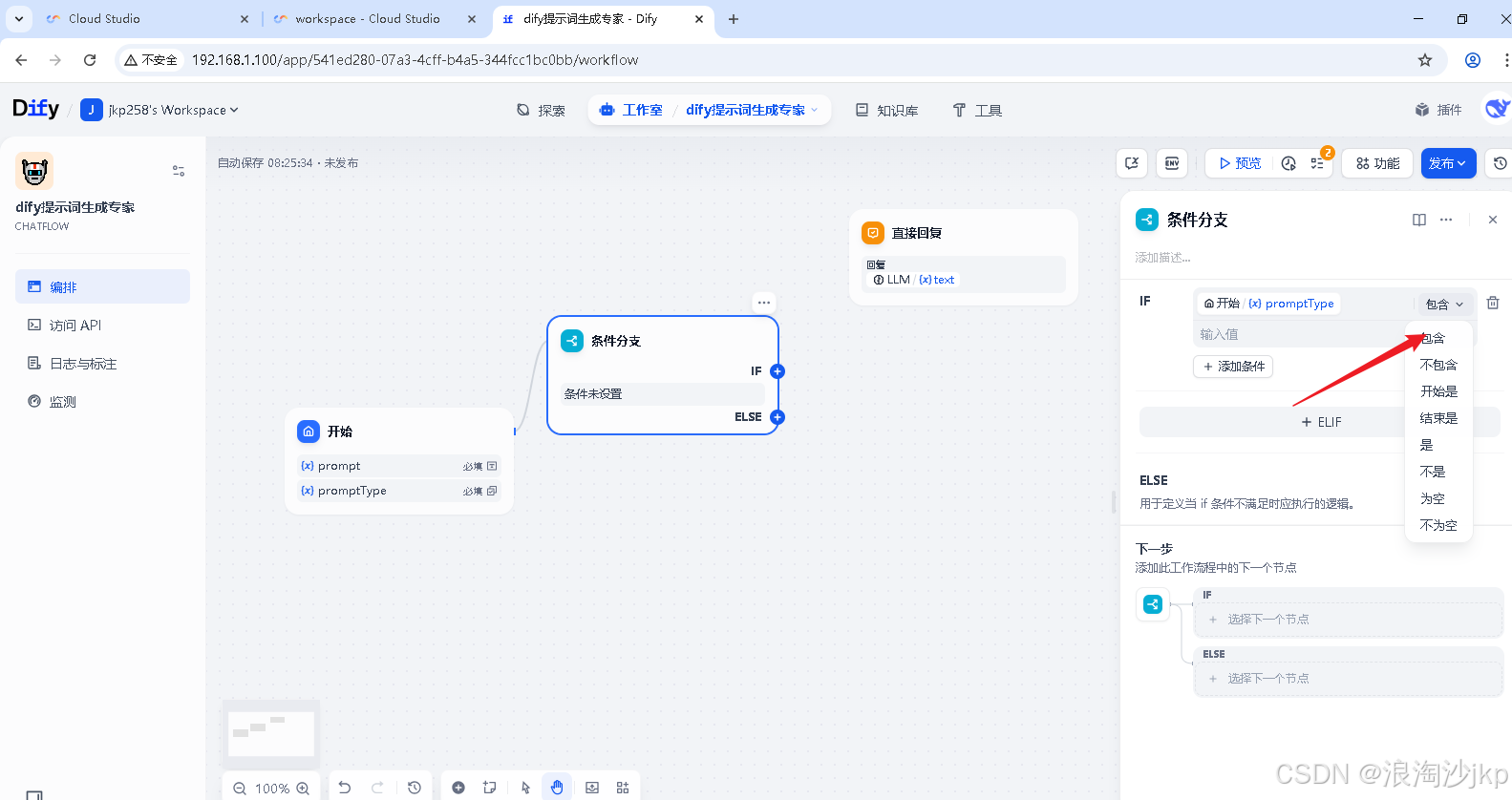This screenshot has width=1512, height=800.
Task: Close the condition branch panel
Action: [1493, 220]
